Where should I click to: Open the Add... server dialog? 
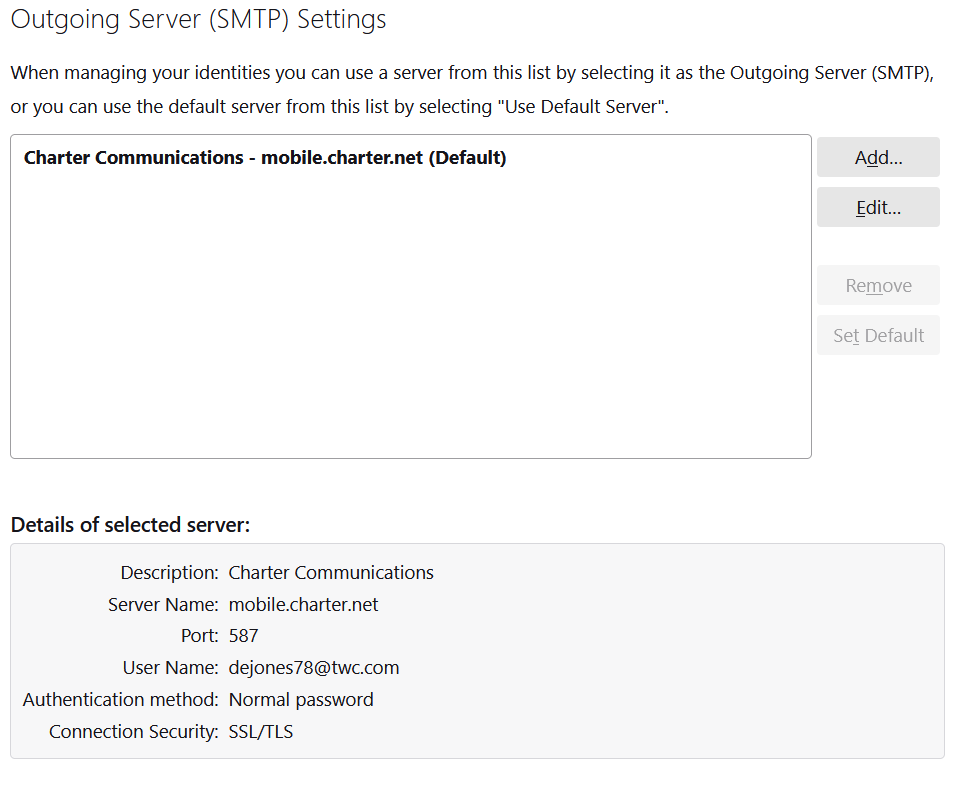click(878, 158)
